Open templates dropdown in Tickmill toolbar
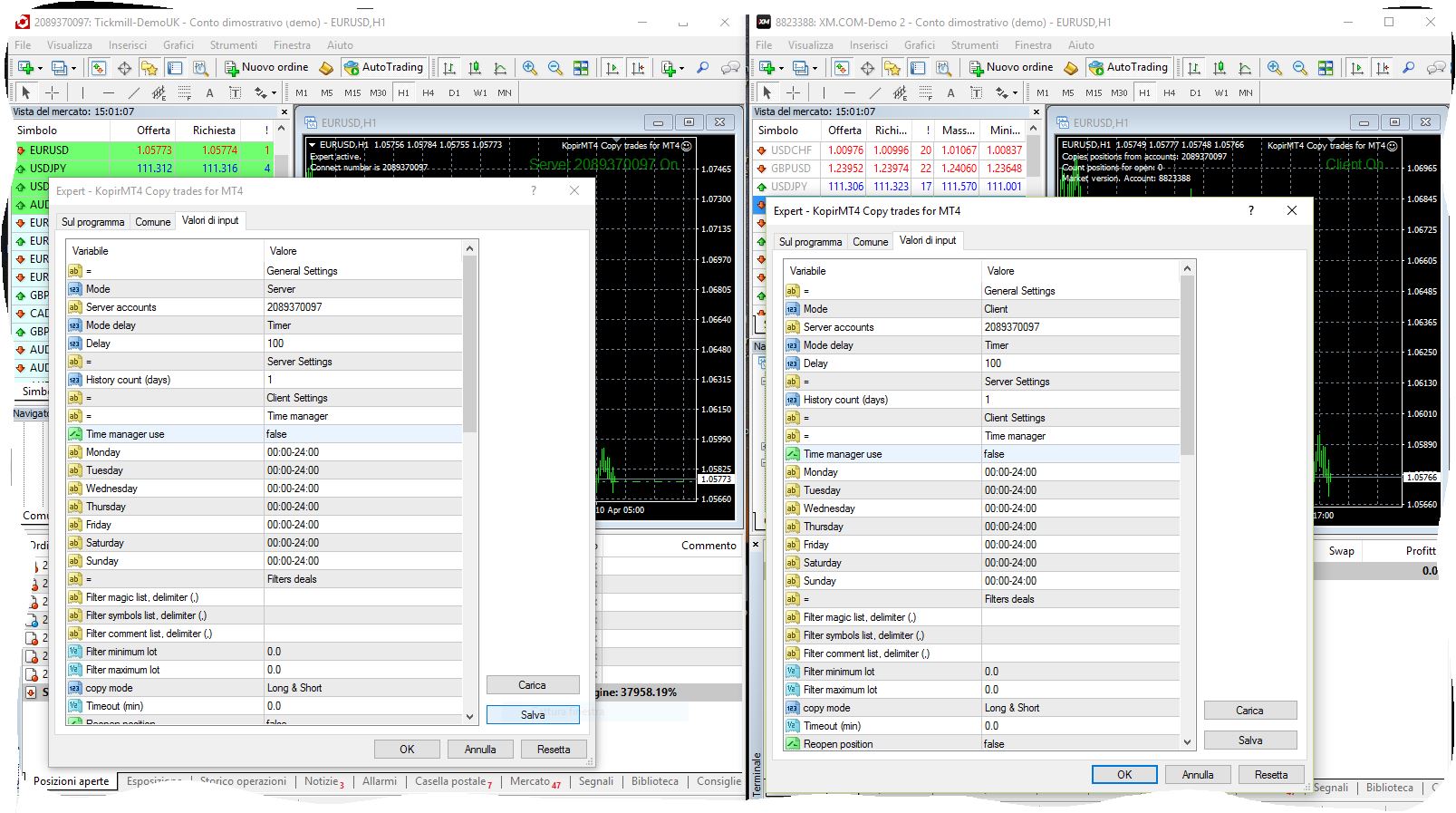 coord(680,68)
